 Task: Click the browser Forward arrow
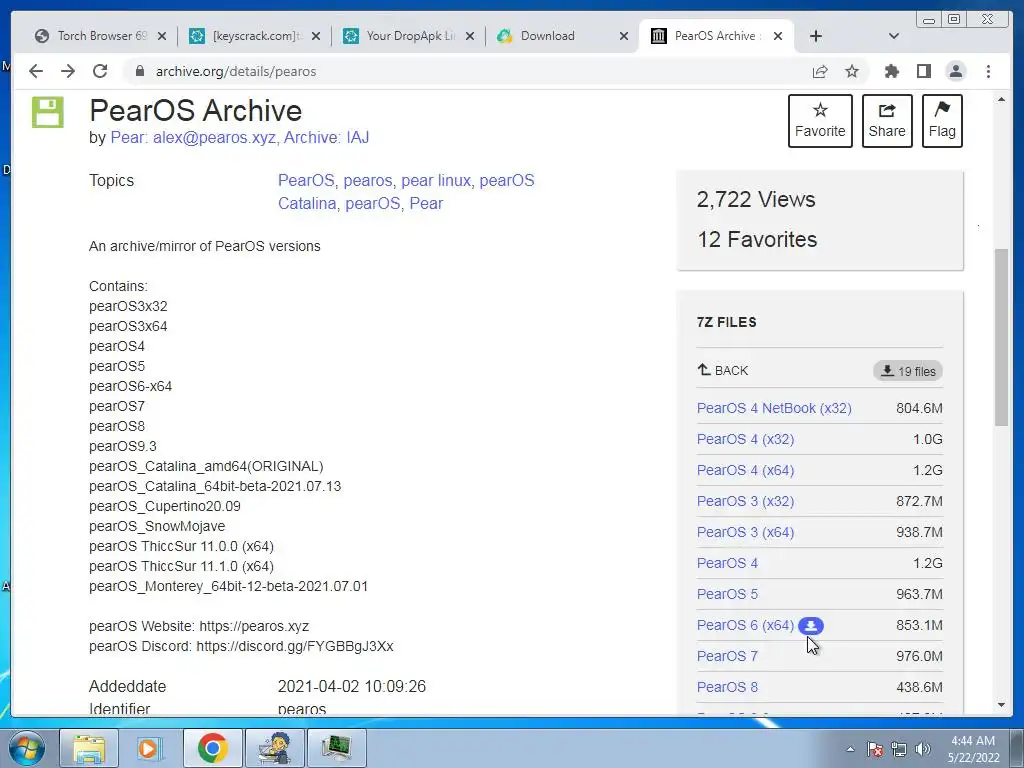click(x=68, y=71)
